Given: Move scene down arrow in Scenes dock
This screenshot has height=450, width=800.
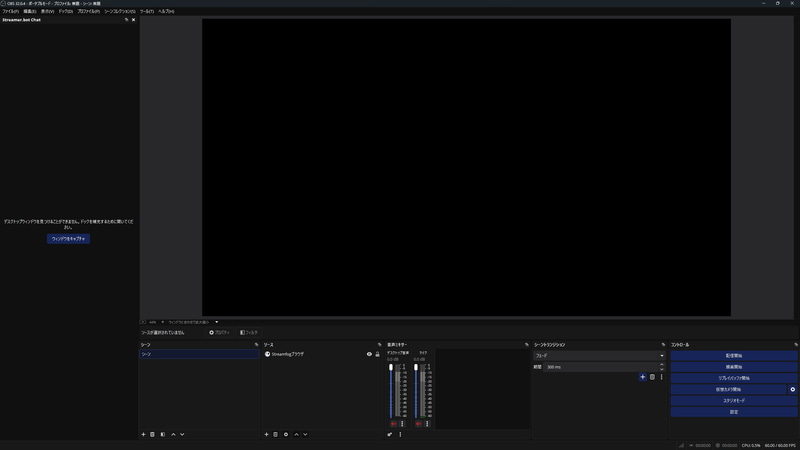Looking at the screenshot, I should tap(182, 435).
